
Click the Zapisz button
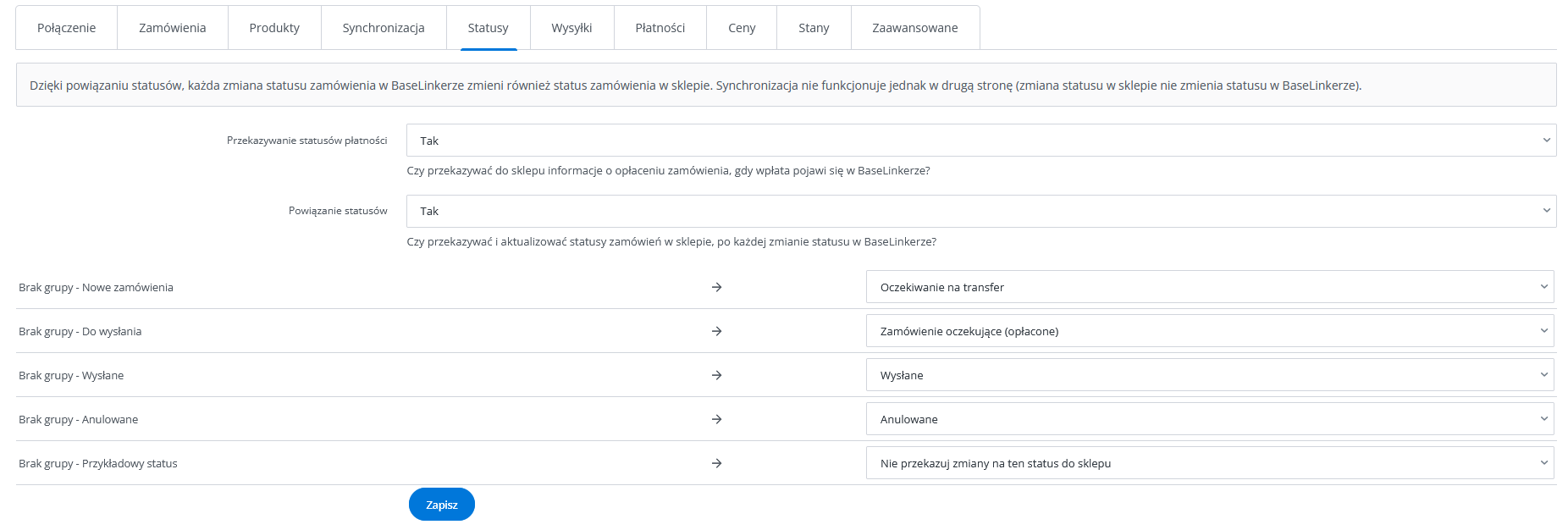tap(441, 505)
